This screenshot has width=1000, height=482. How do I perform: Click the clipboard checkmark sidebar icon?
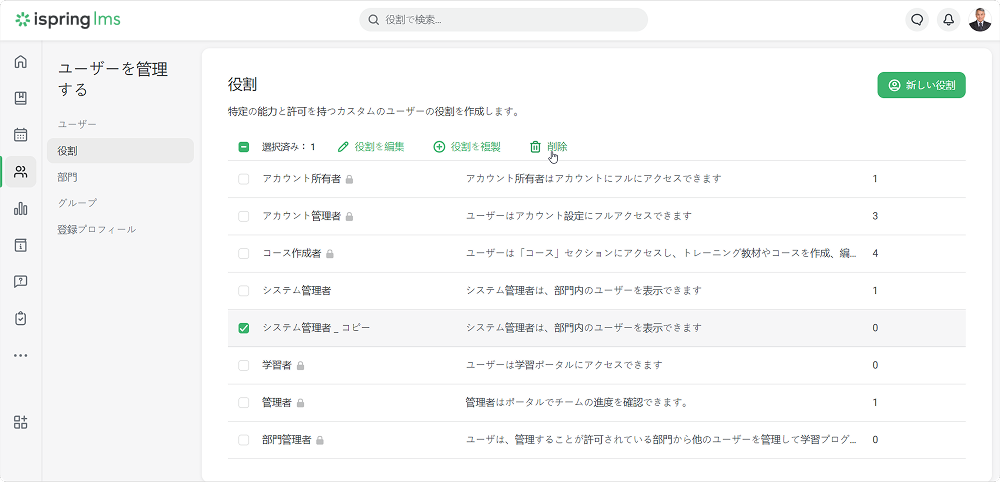(x=20, y=318)
